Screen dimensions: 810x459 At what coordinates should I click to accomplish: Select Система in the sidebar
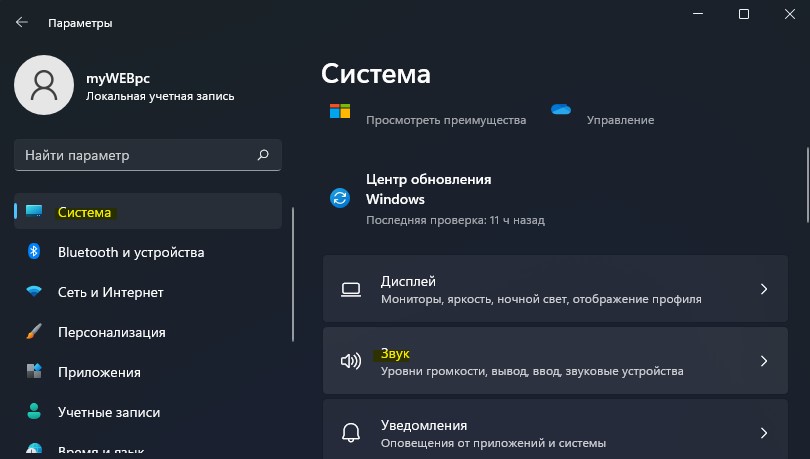point(148,211)
